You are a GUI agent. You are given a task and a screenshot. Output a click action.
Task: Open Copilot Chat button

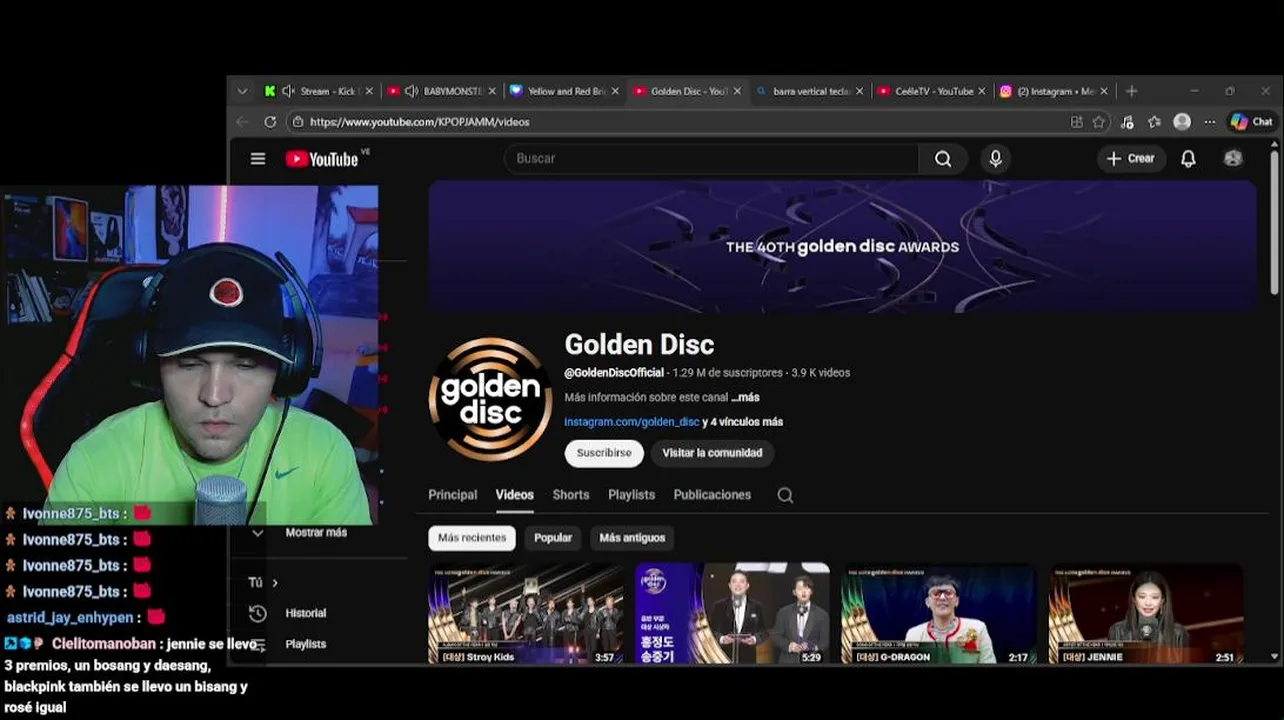(x=1251, y=122)
